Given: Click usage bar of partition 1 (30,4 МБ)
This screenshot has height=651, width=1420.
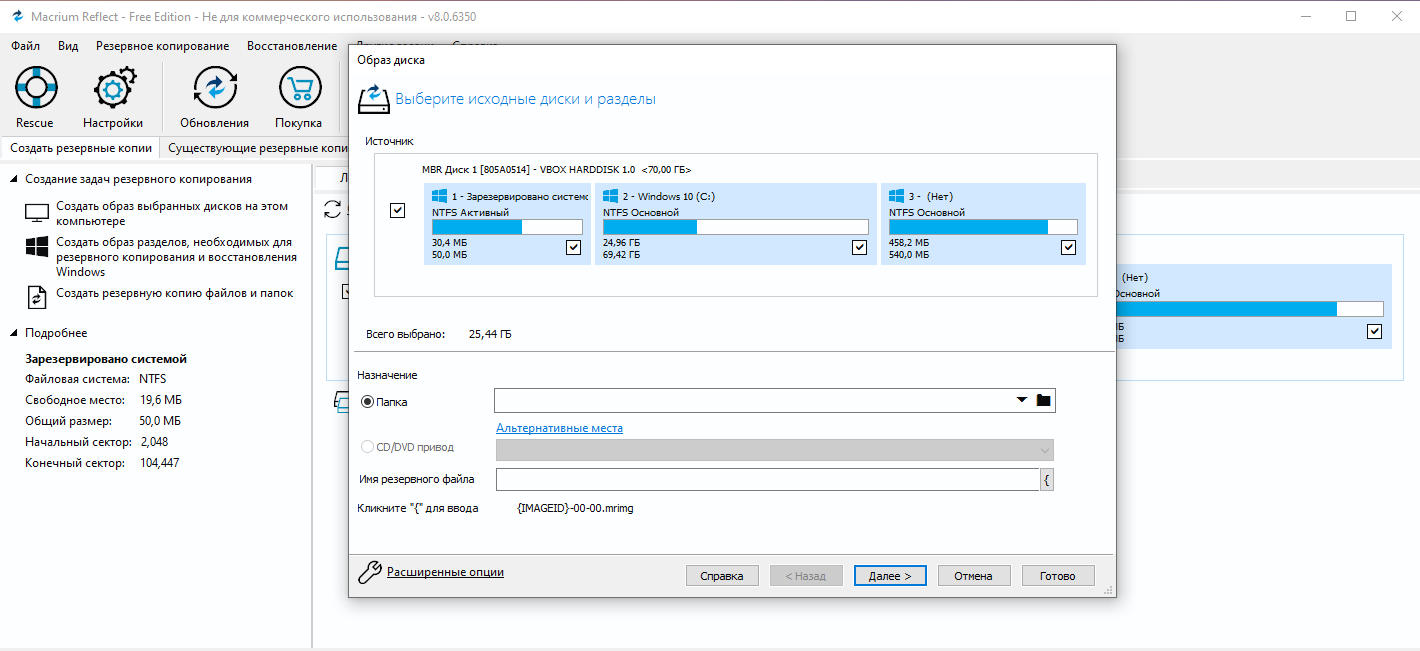Looking at the screenshot, I should 507,227.
